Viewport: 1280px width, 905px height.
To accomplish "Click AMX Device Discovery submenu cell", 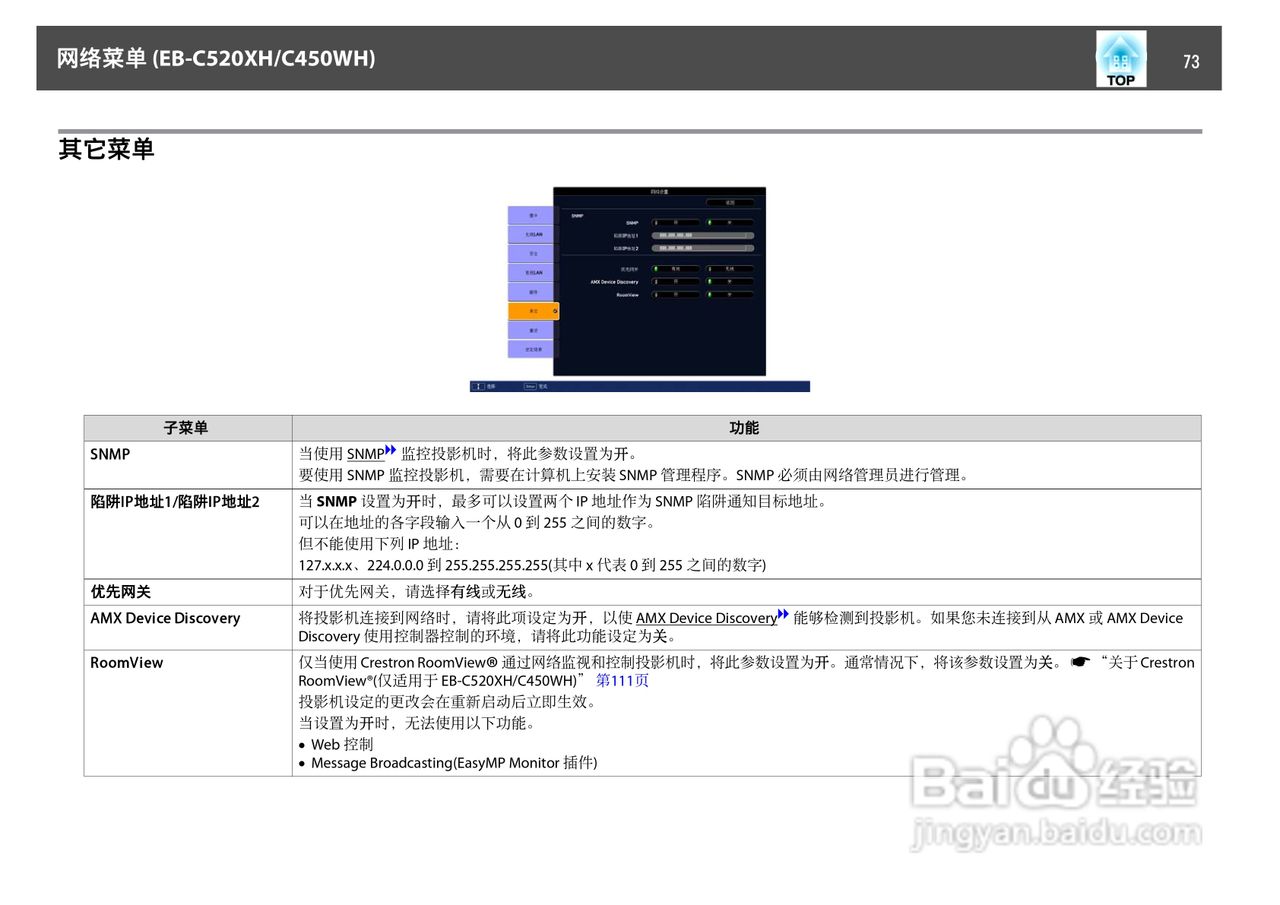I will click(187, 628).
